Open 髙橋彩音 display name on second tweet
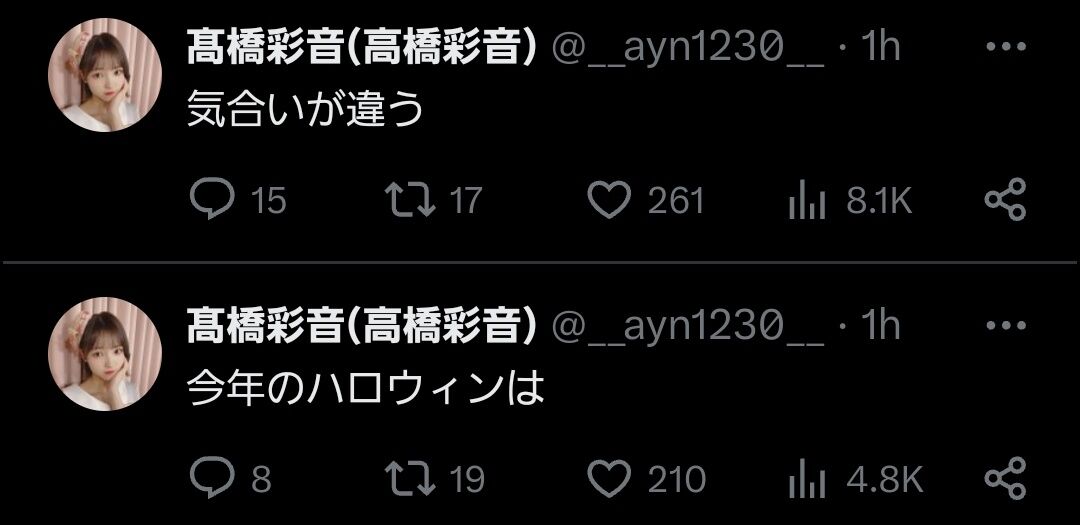This screenshot has width=1080, height=525. [362, 327]
